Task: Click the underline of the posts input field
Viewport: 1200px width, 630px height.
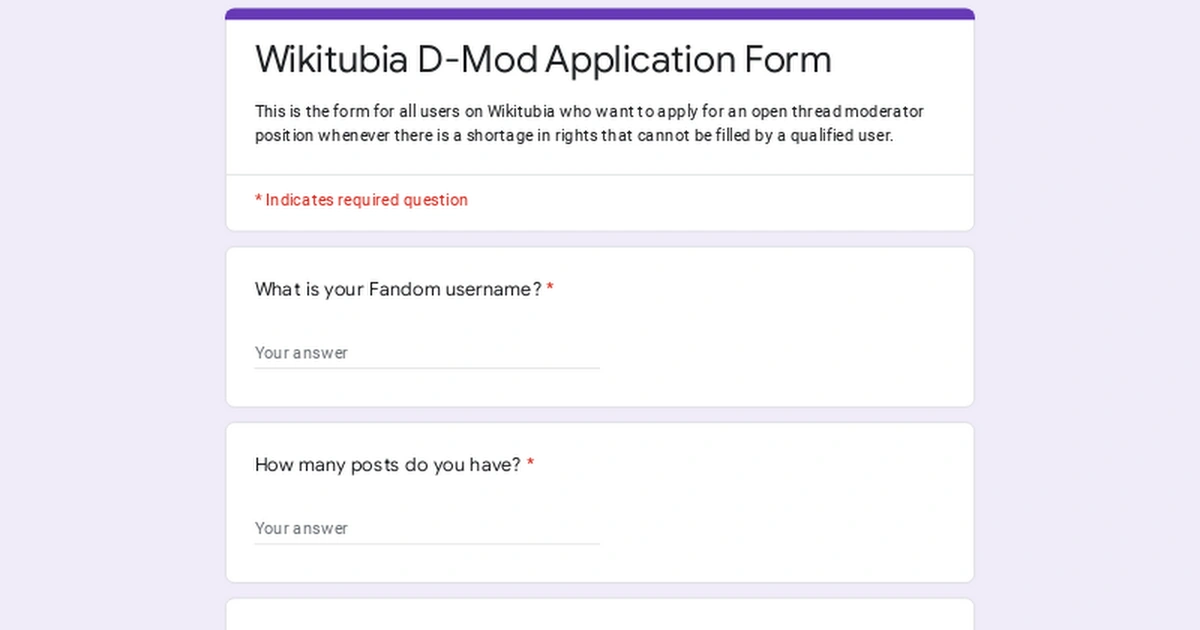Action: [x=427, y=543]
